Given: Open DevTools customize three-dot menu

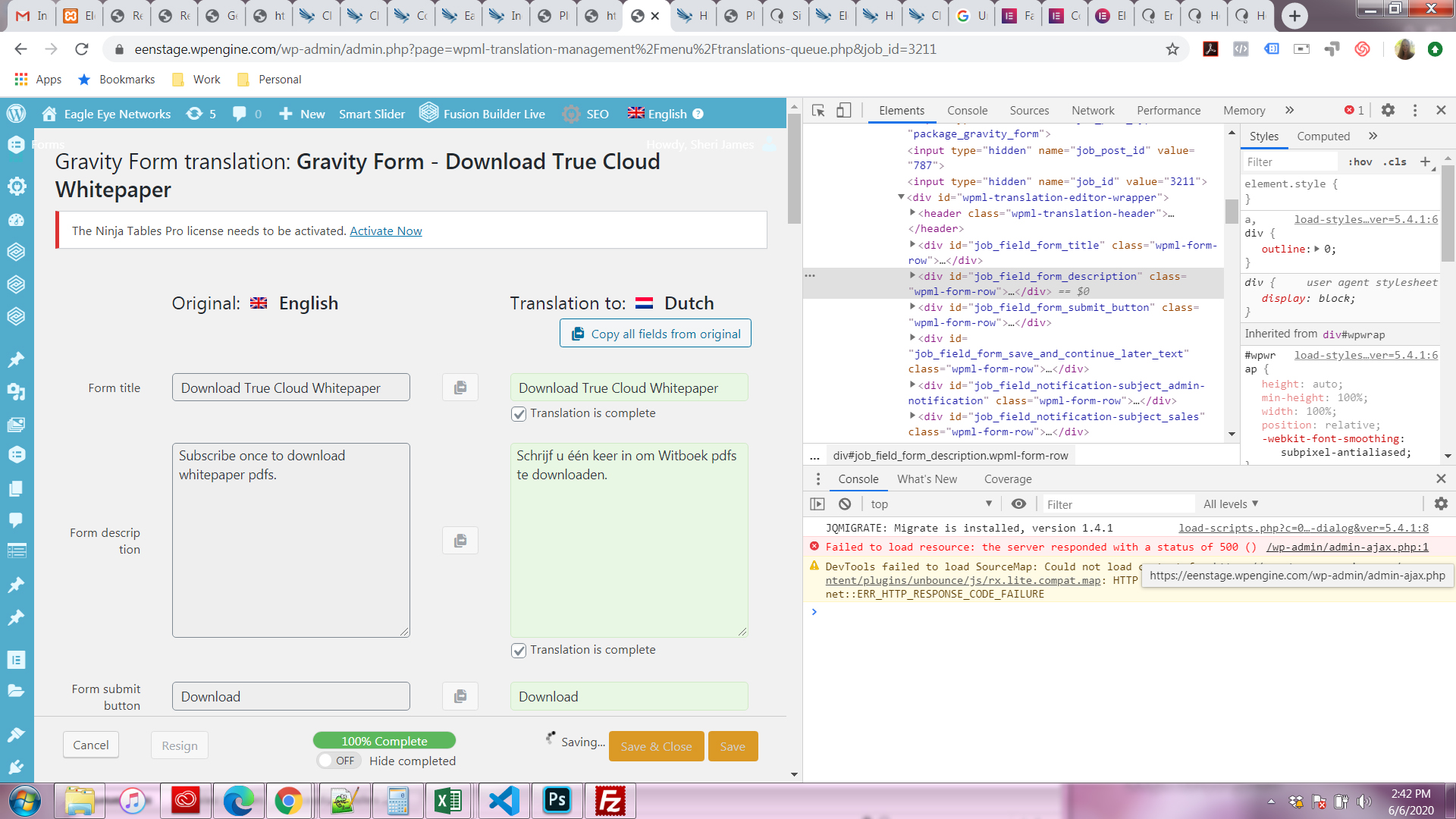Looking at the screenshot, I should (1415, 111).
